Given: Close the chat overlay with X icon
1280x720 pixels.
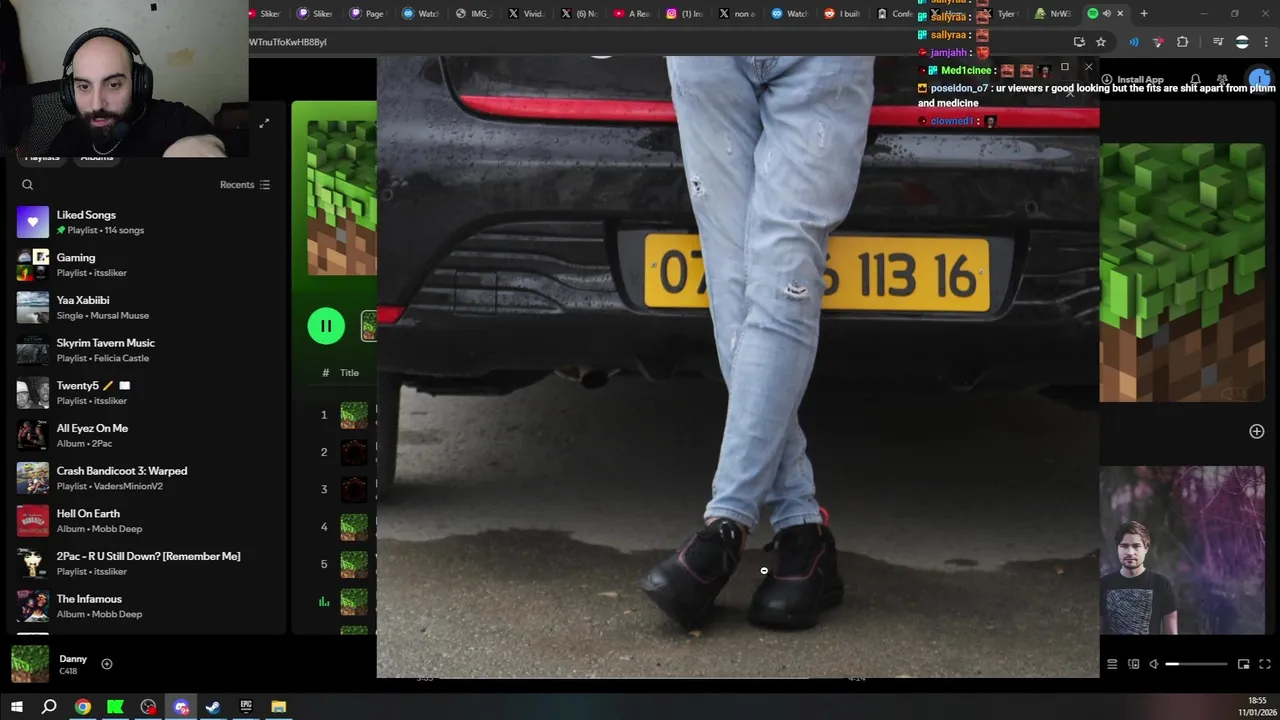Looking at the screenshot, I should point(1089,68).
